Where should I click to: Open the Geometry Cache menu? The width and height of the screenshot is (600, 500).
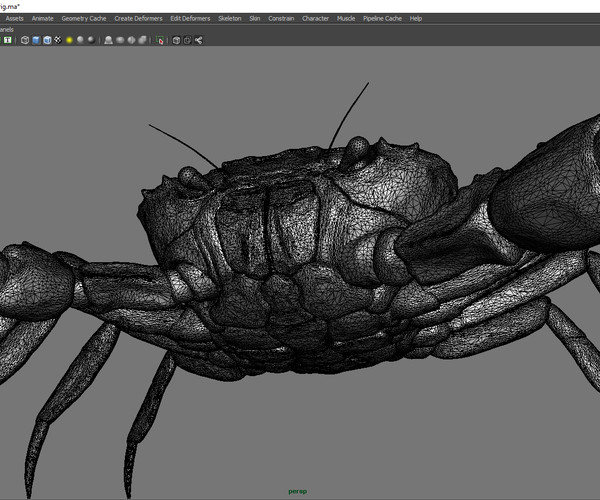[x=84, y=18]
